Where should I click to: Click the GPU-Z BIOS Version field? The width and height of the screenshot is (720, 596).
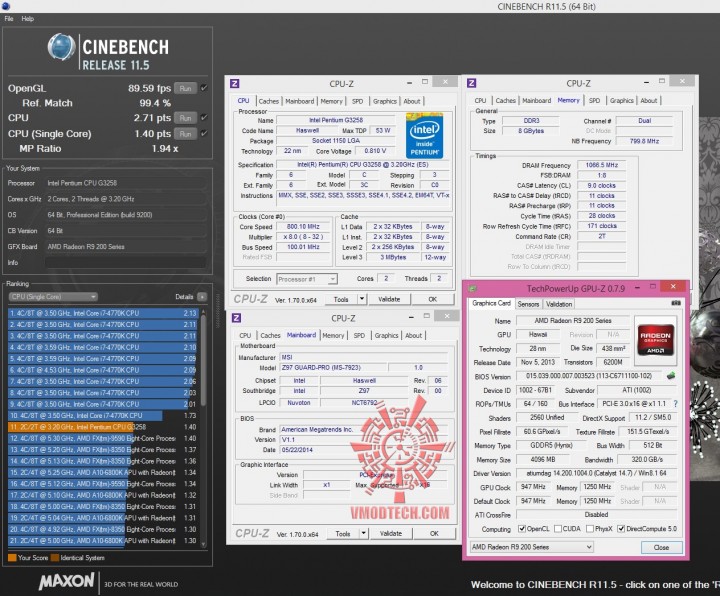pos(589,376)
